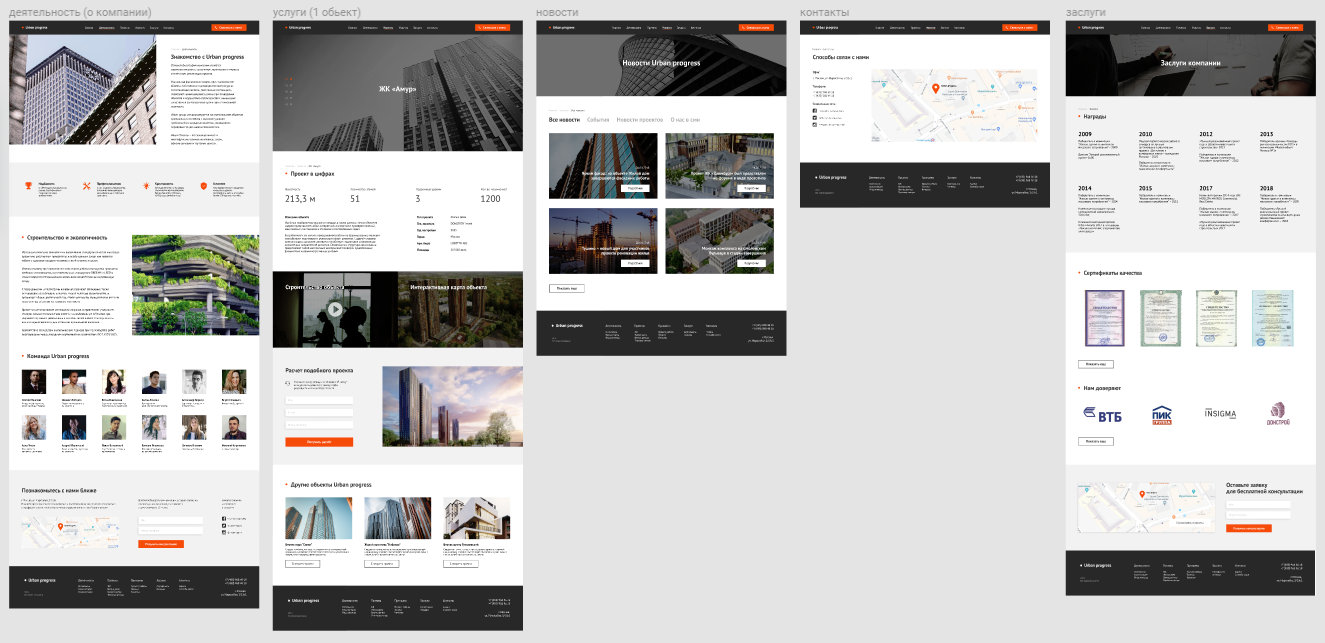
Task: Click the Facebook icon on the контакты artboard
Action: pos(815,111)
